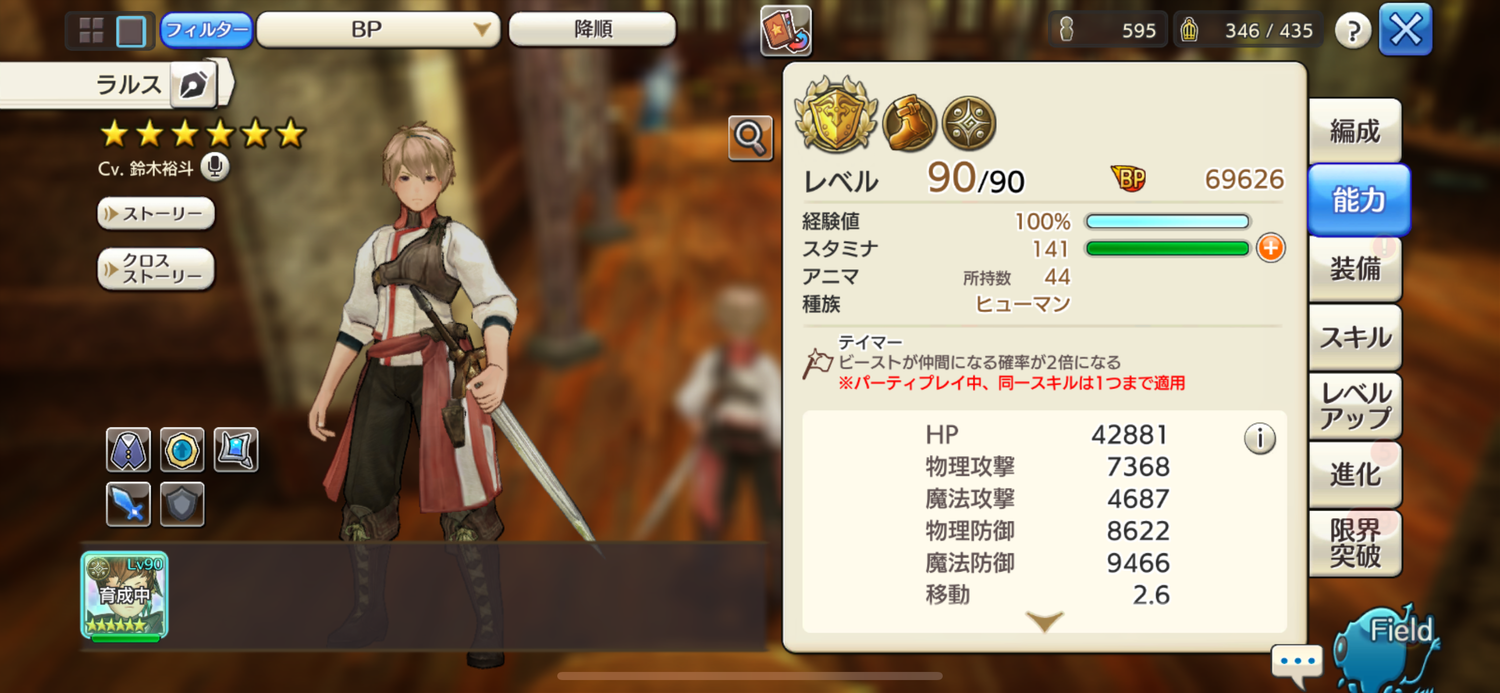Screen dimensions: 1500x693
Task: Play the voice actor microphone sample
Action: pyautogui.click(x=215, y=167)
